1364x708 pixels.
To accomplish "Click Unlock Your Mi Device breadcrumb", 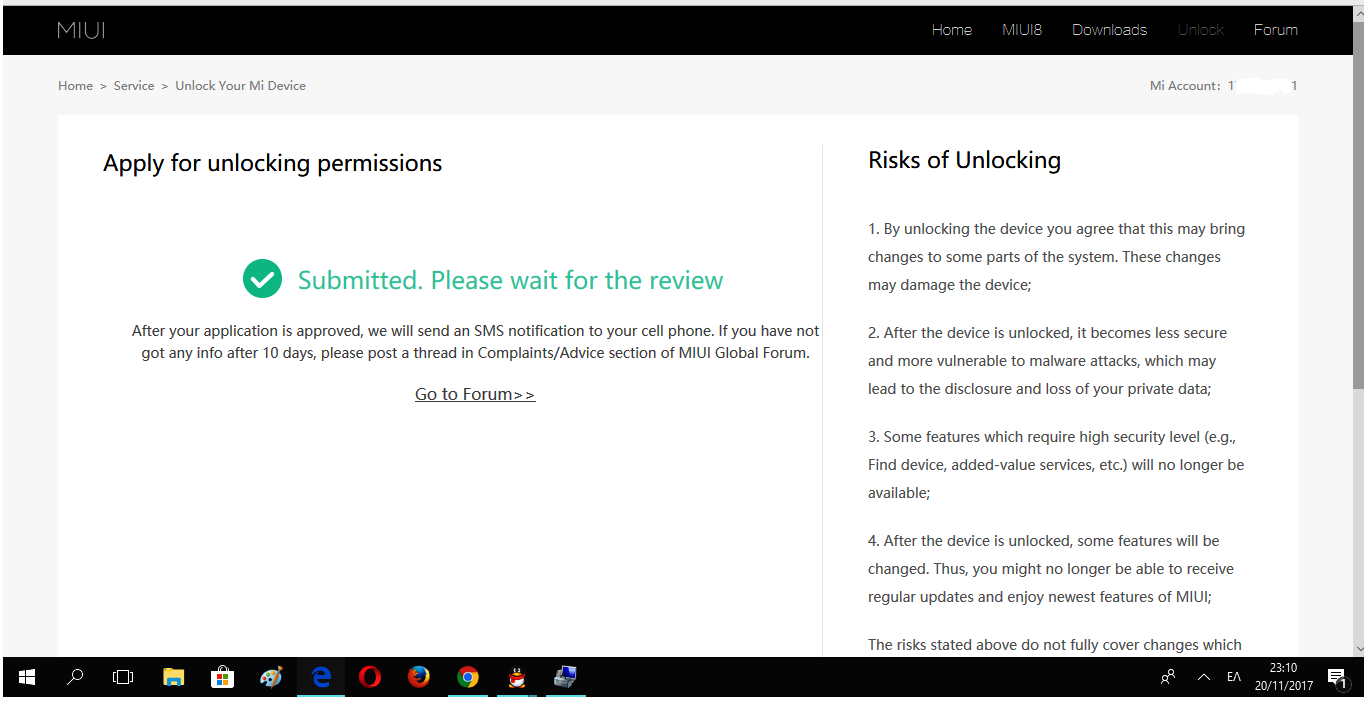I will click(x=241, y=86).
